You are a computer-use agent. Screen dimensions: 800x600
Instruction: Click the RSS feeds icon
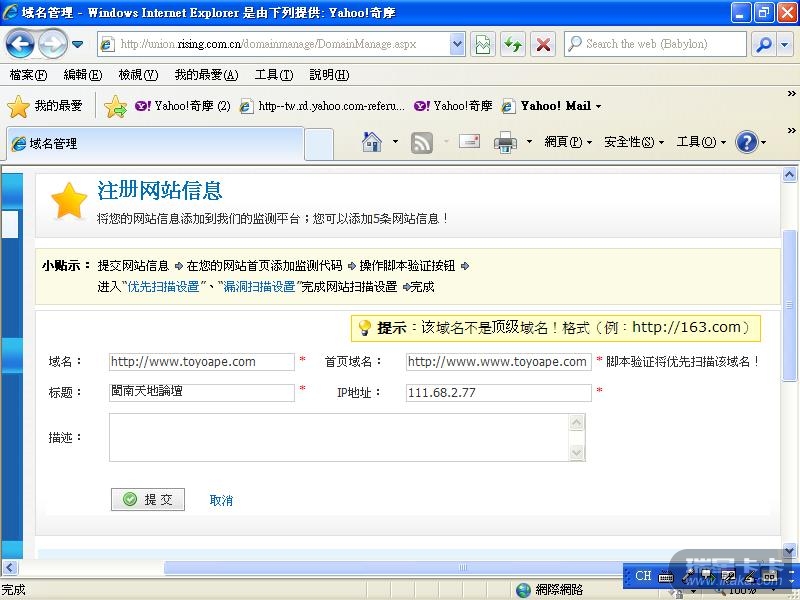coord(421,142)
